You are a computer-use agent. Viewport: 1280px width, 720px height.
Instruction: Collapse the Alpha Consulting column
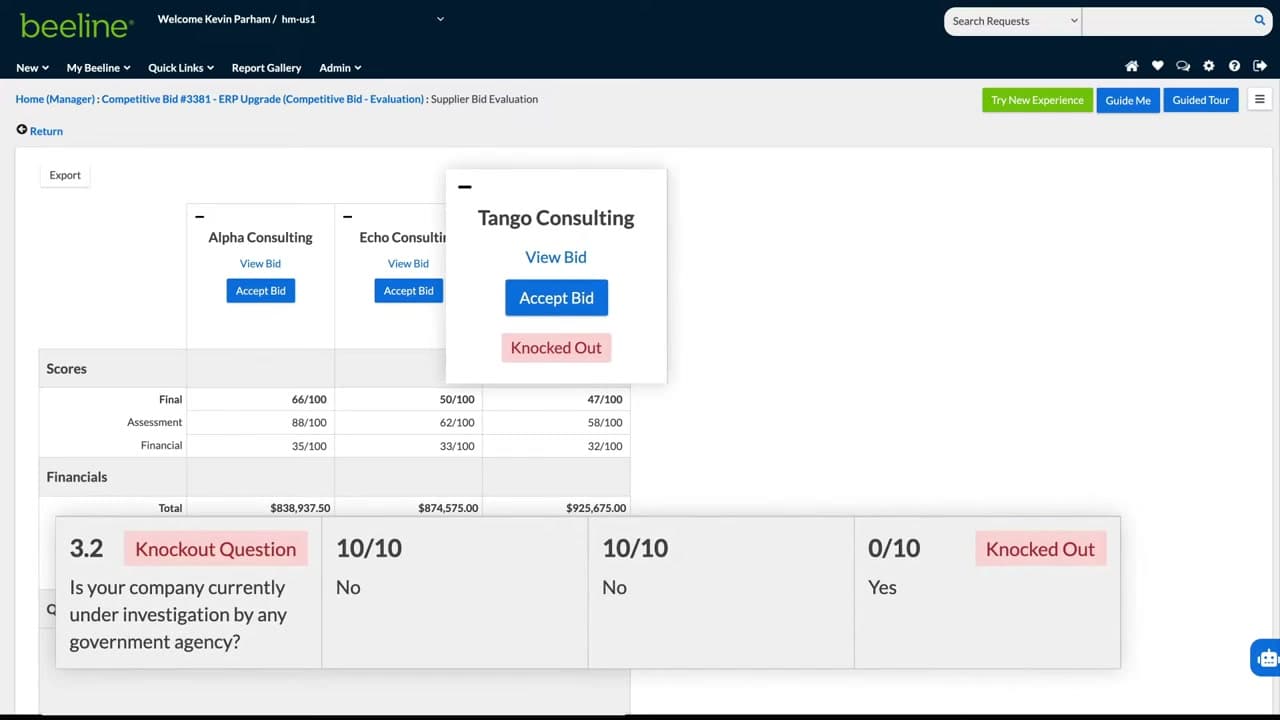(200, 217)
